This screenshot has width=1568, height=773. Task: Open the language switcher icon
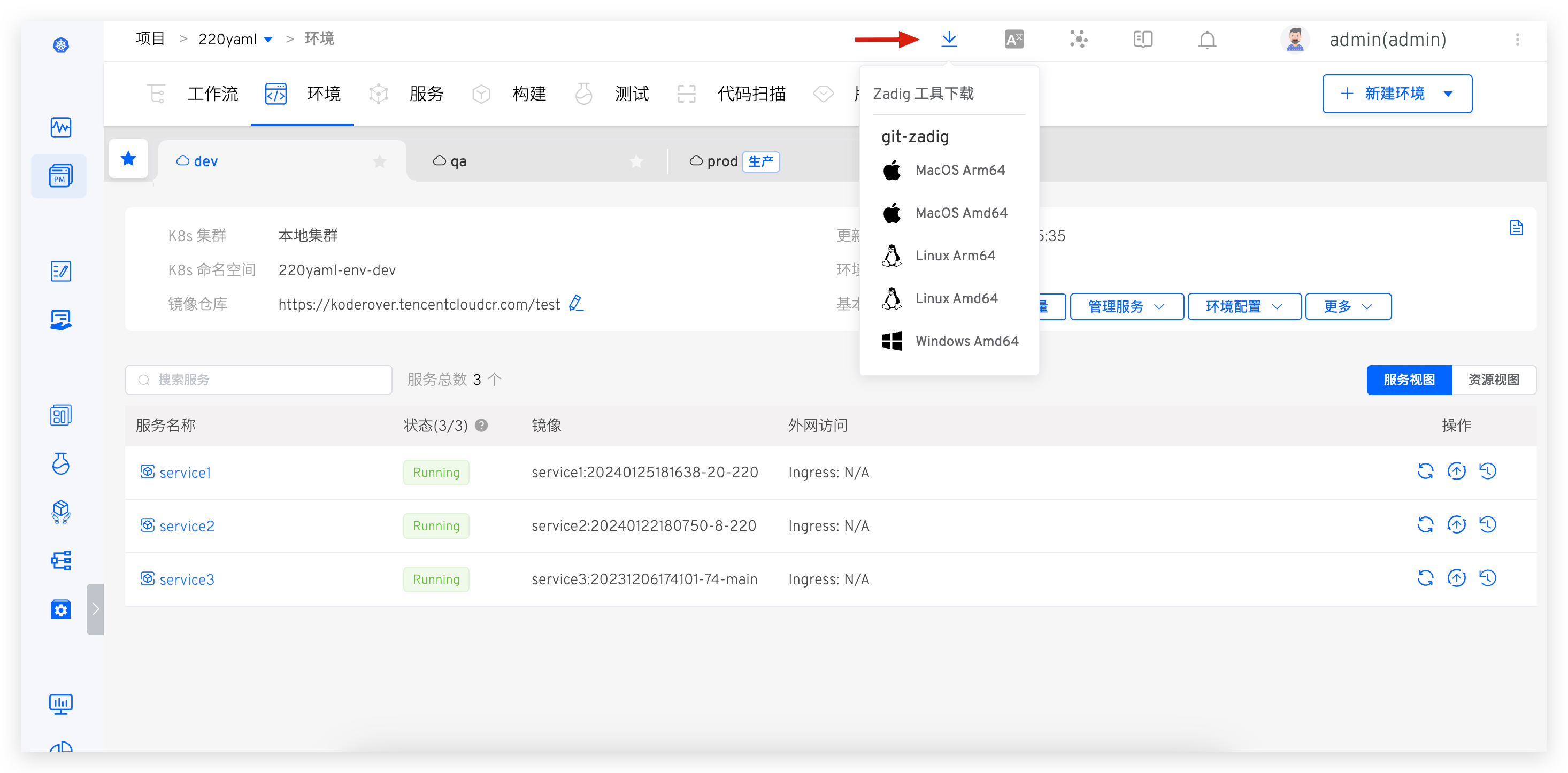1014,39
